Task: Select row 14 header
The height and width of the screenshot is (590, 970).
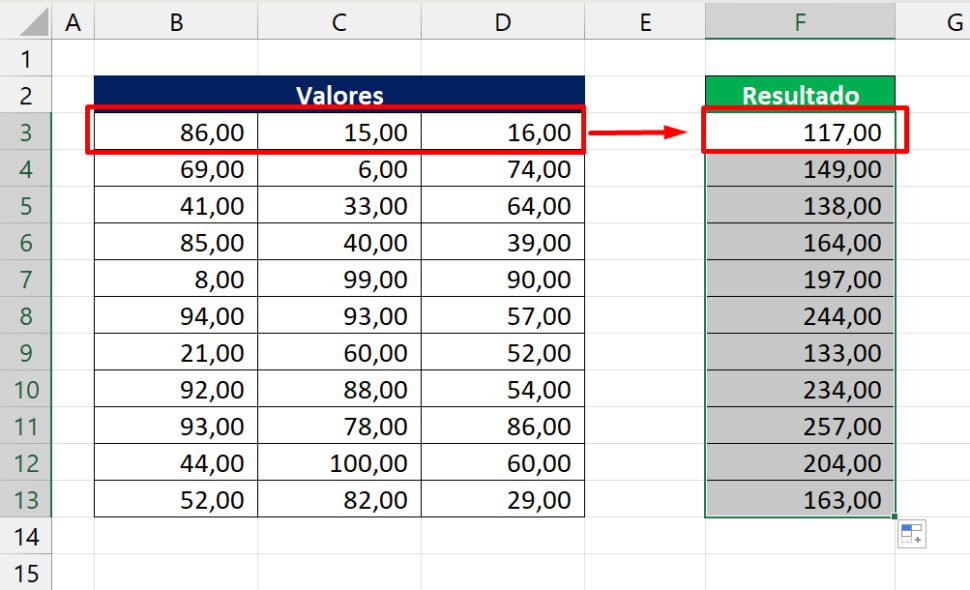Action: point(26,536)
